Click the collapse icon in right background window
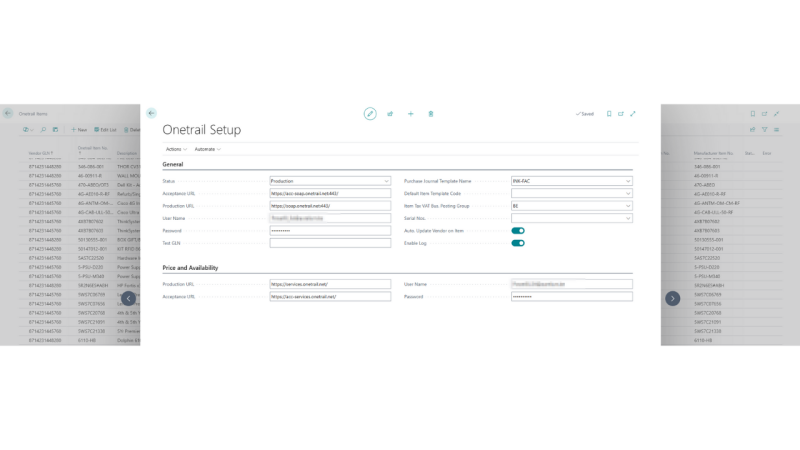The height and width of the screenshot is (450, 800). pyautogui.click(x=777, y=114)
